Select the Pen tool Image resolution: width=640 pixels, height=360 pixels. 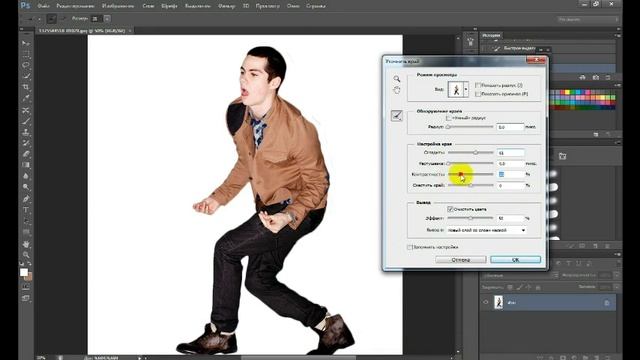click(26, 199)
